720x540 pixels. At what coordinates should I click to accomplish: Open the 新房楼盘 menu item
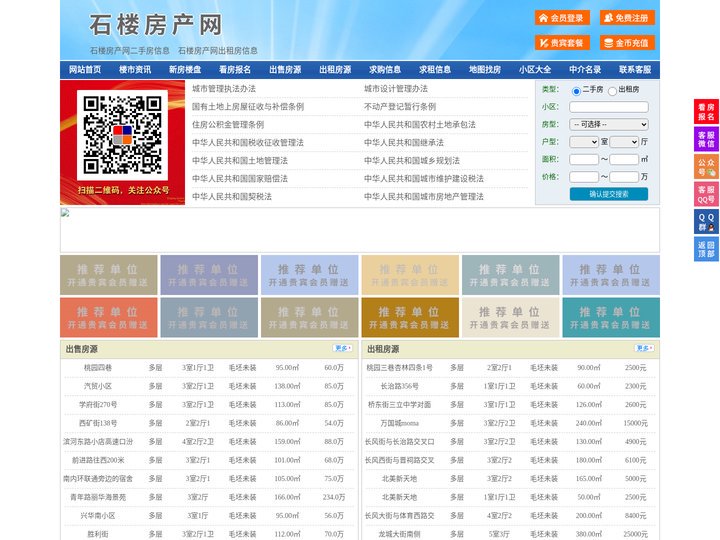click(x=185, y=70)
